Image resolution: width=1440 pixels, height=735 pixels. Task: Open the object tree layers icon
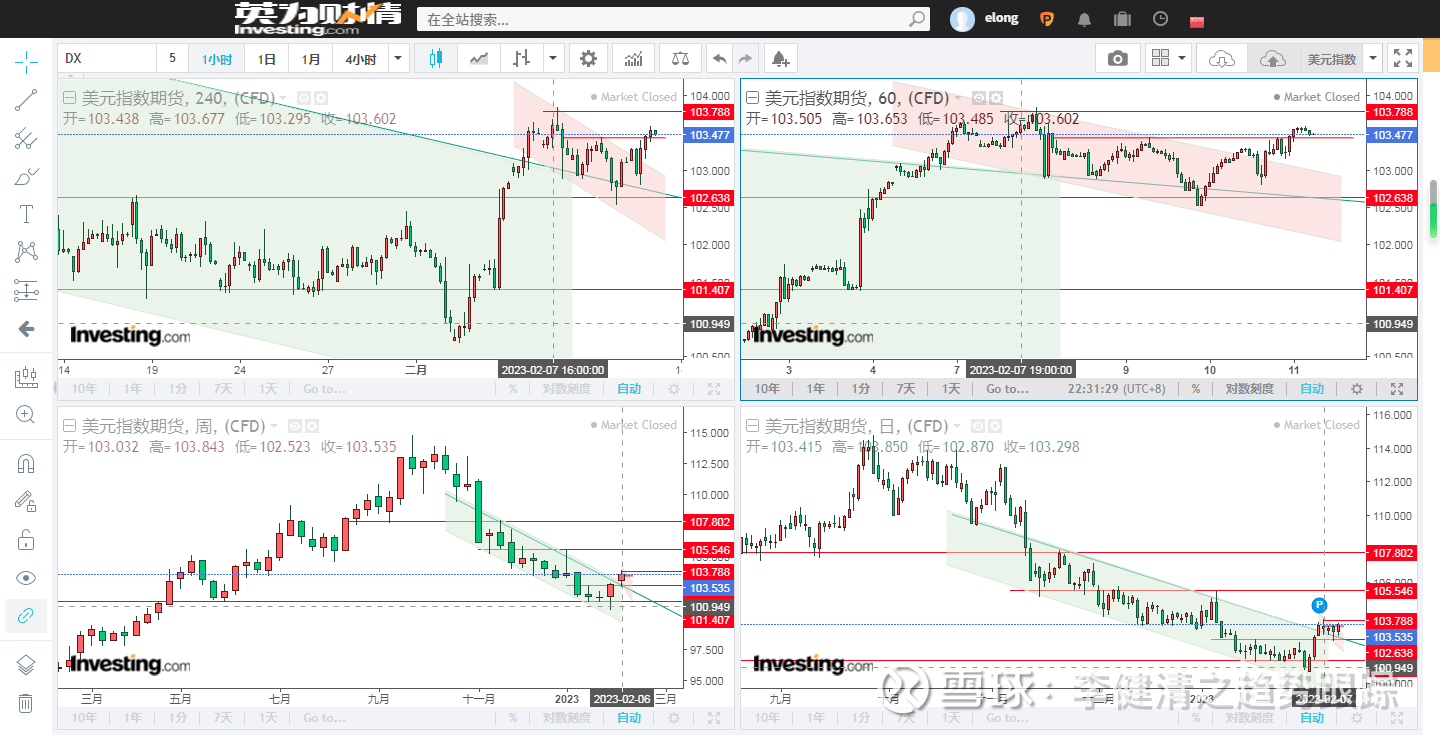(x=26, y=665)
